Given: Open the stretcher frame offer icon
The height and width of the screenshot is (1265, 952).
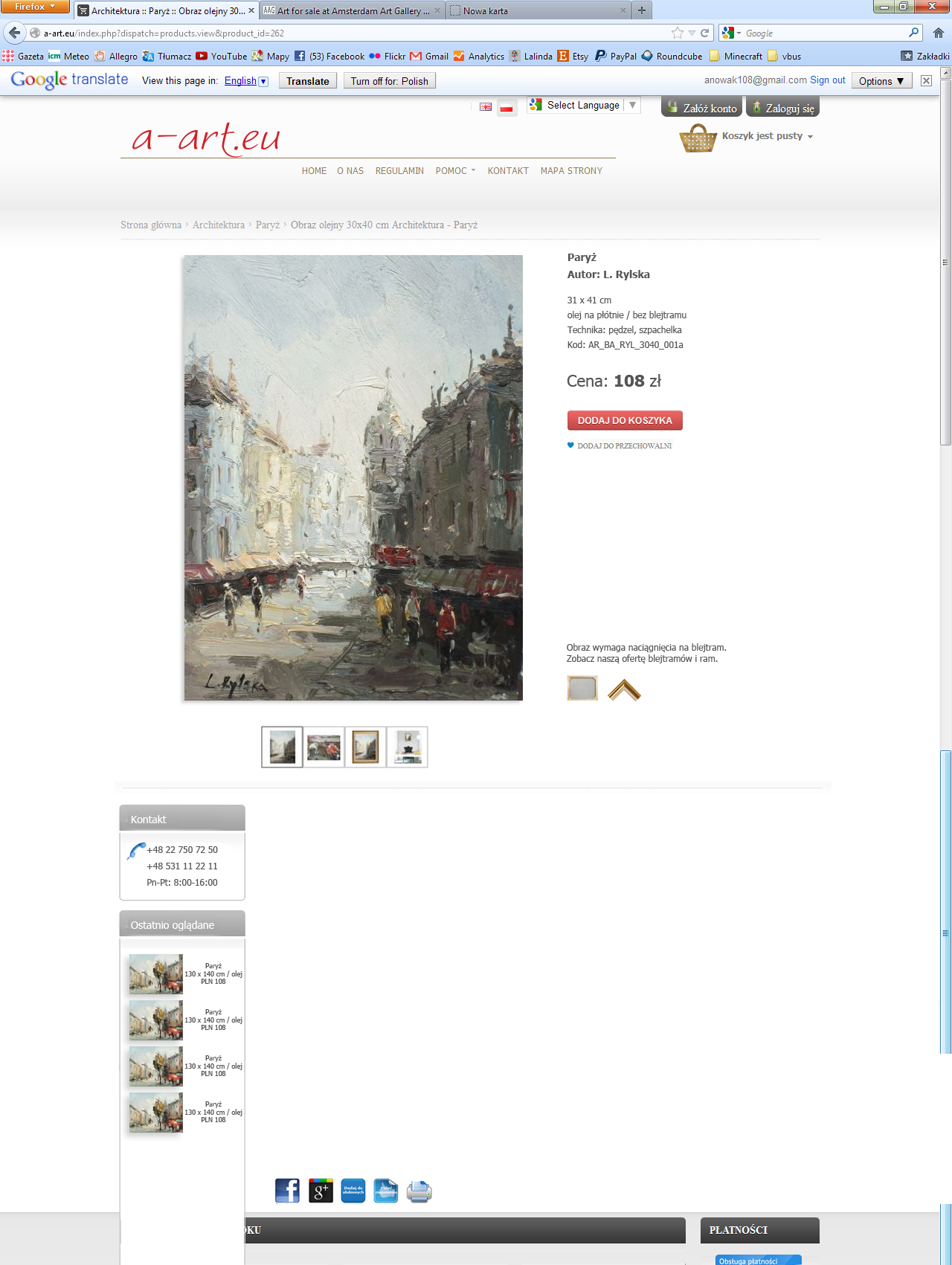Looking at the screenshot, I should point(582,689).
